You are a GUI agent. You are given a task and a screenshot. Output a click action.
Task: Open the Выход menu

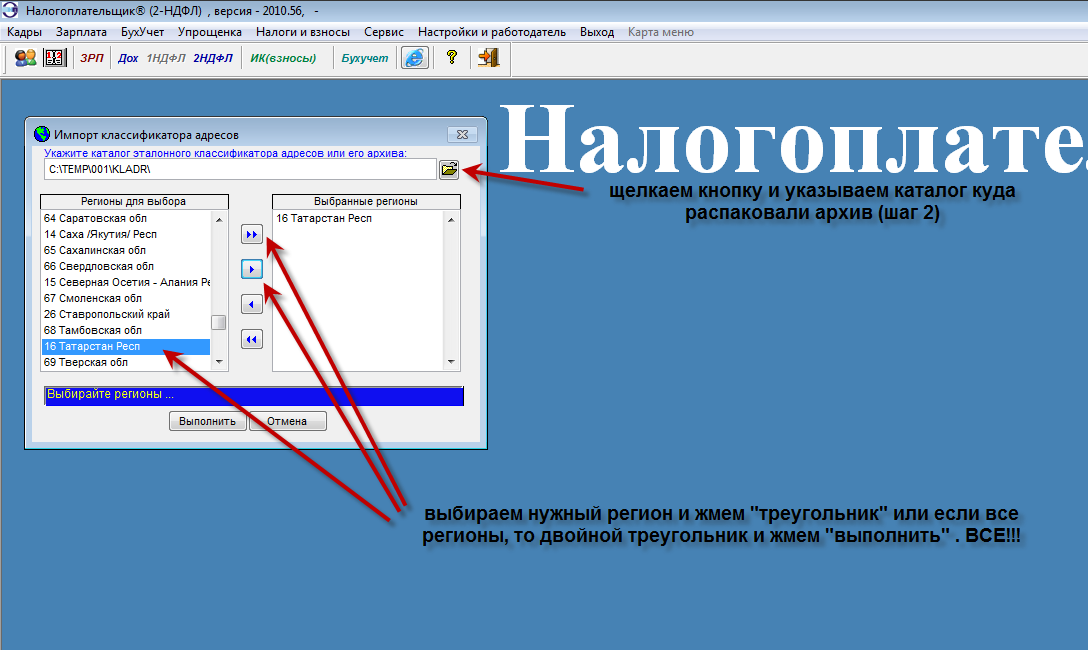pos(597,32)
